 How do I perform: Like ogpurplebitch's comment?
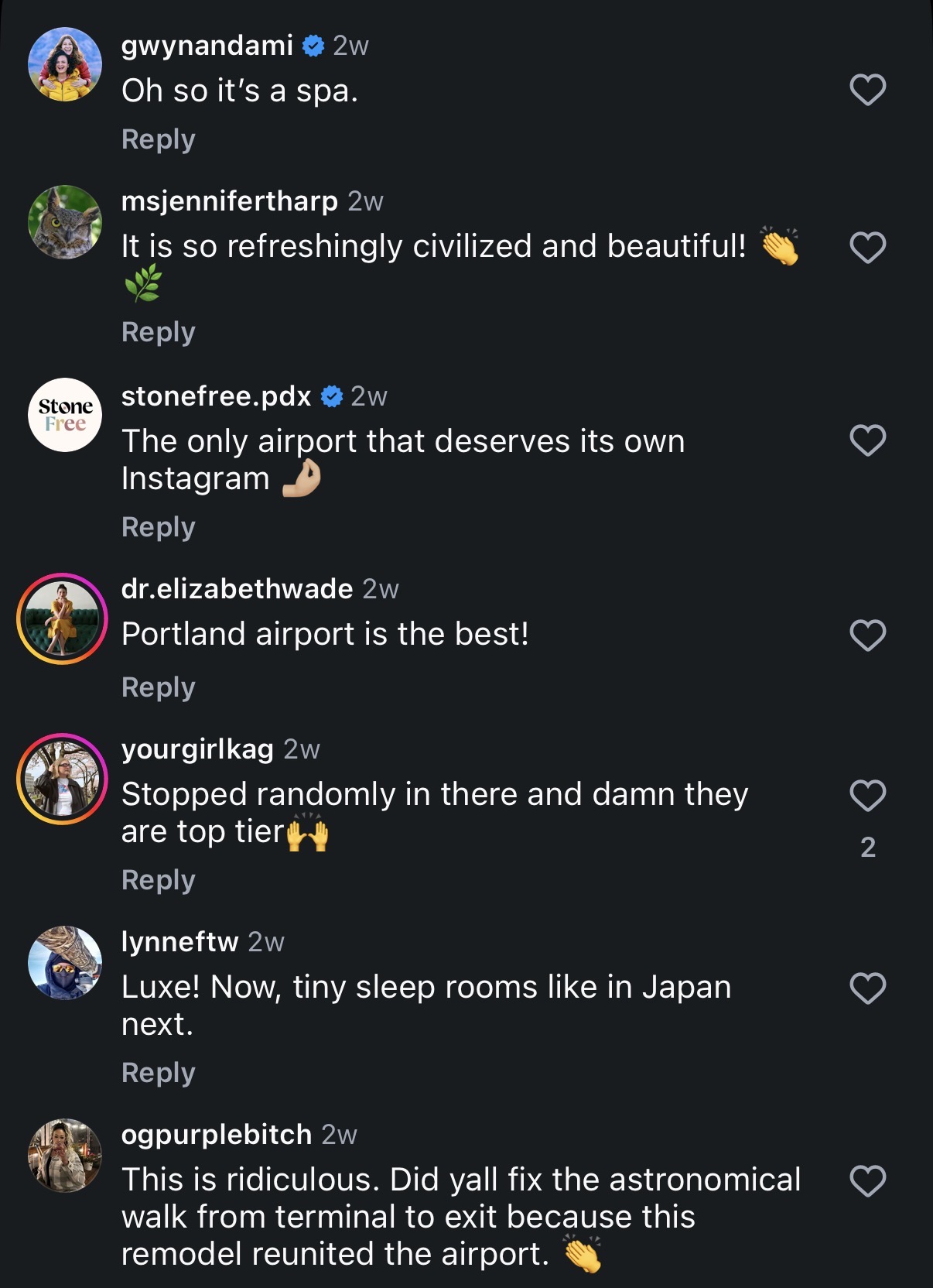point(867,1182)
